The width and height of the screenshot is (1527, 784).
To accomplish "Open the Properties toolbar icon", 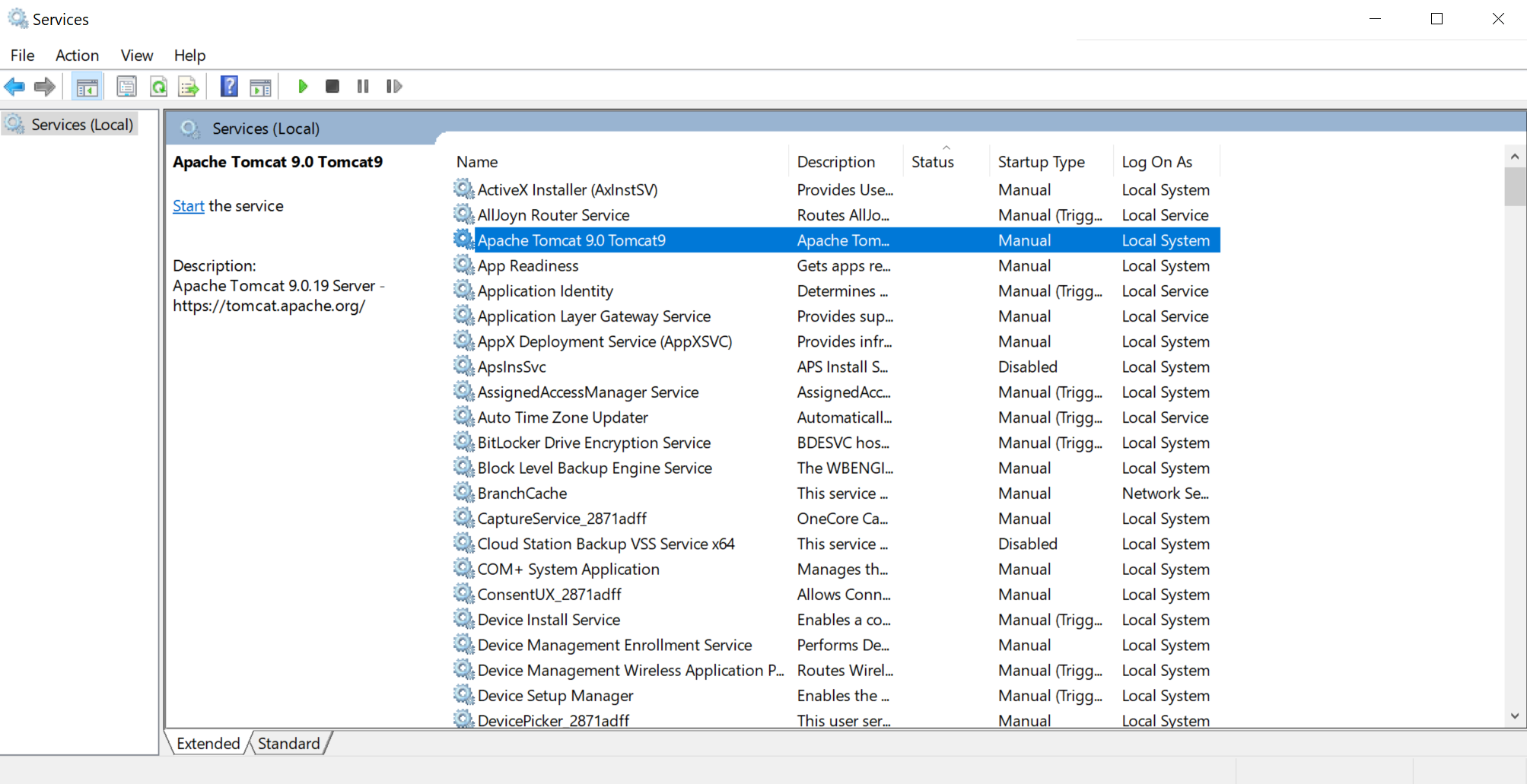I will tap(126, 87).
